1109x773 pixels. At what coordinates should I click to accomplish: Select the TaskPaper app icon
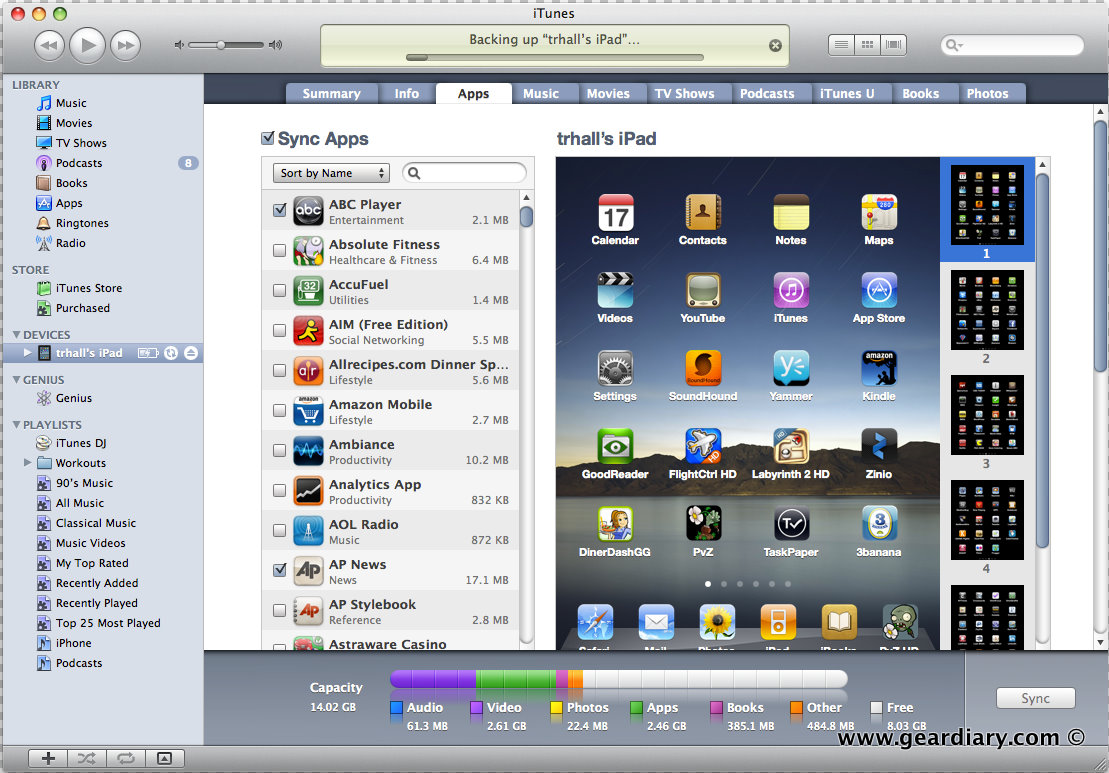point(791,524)
